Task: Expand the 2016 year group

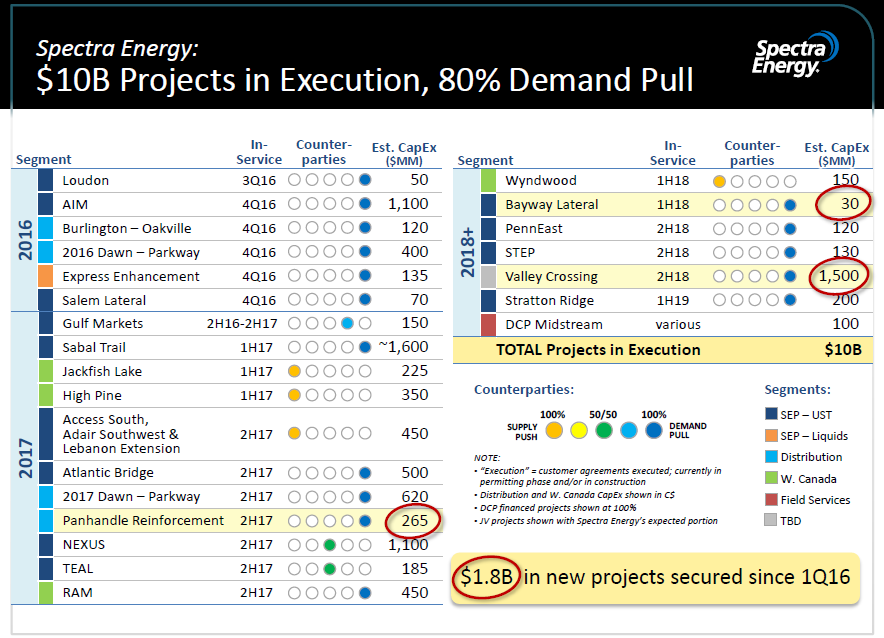Action: tap(26, 240)
